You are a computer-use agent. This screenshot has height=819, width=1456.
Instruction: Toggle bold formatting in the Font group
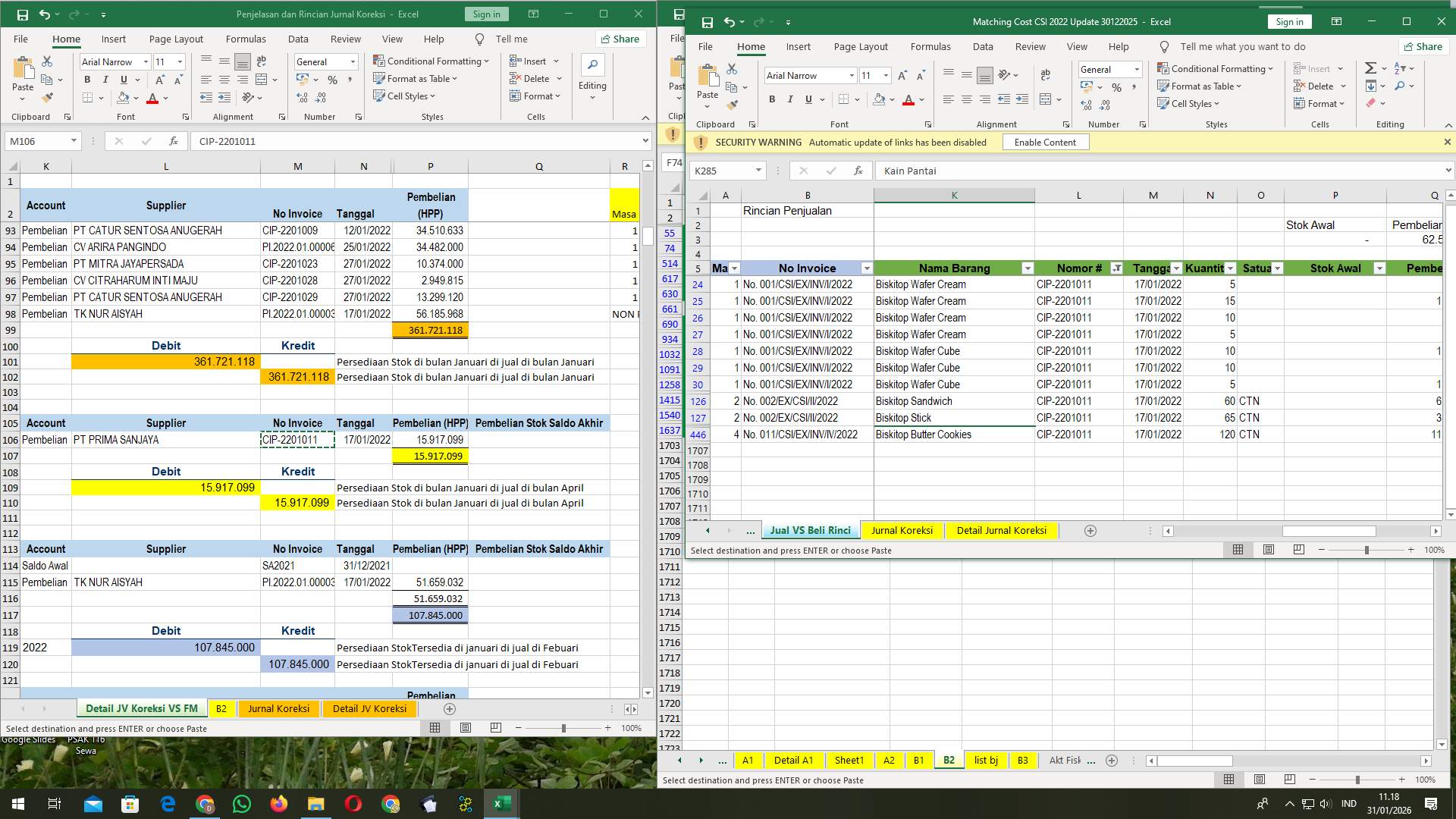(x=772, y=99)
